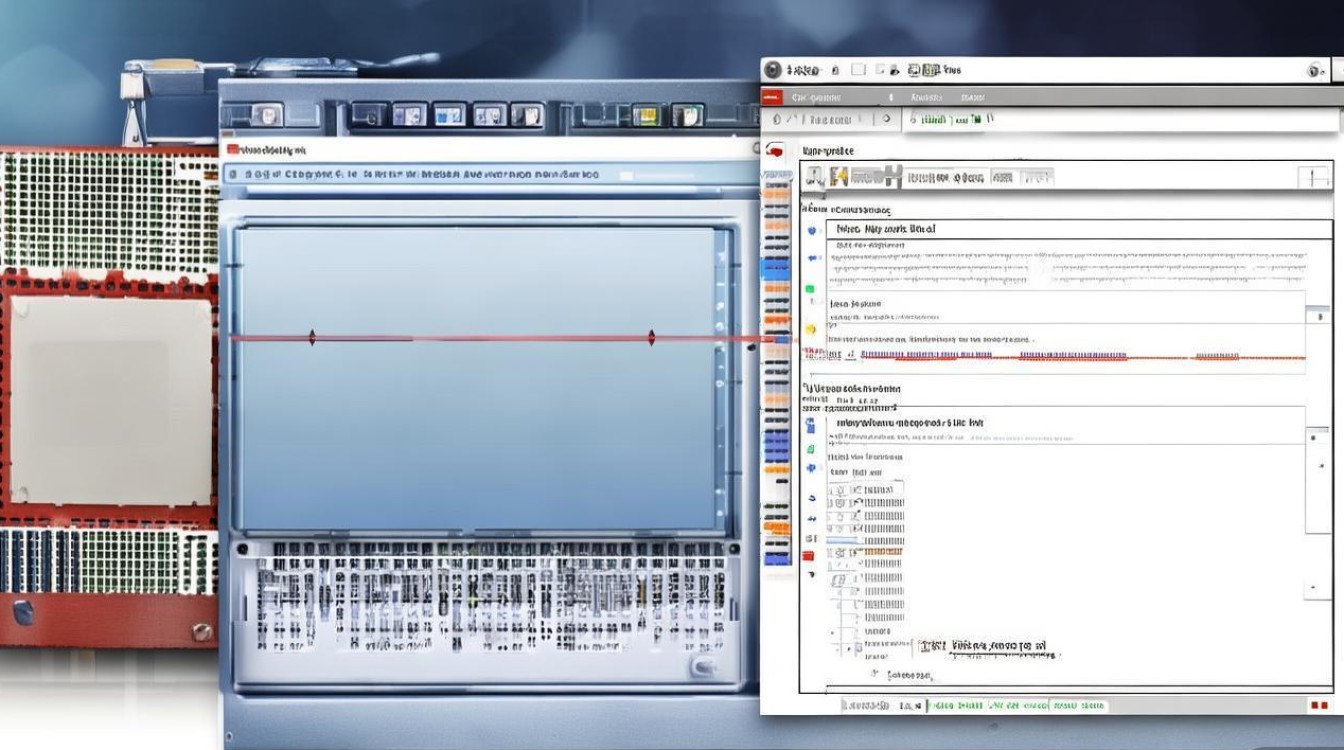Click the red squares in right window's bottom-right corner
Viewport: 1344px width, 750px height.
1320,705
